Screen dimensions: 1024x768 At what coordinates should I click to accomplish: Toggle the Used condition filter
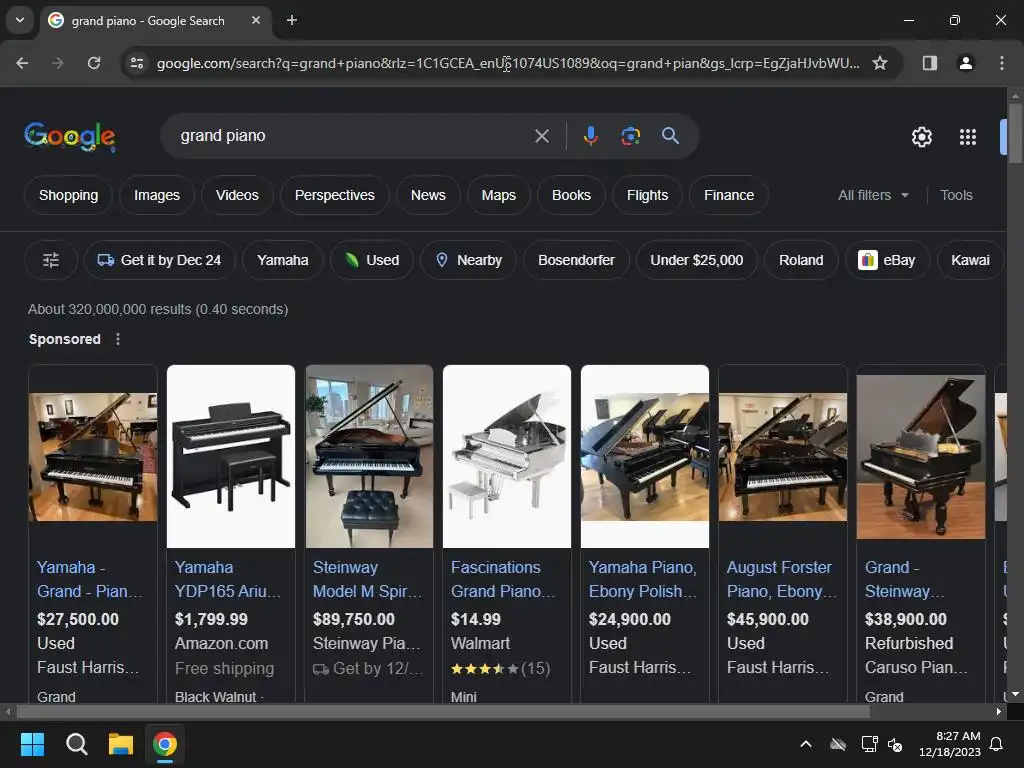click(x=372, y=260)
